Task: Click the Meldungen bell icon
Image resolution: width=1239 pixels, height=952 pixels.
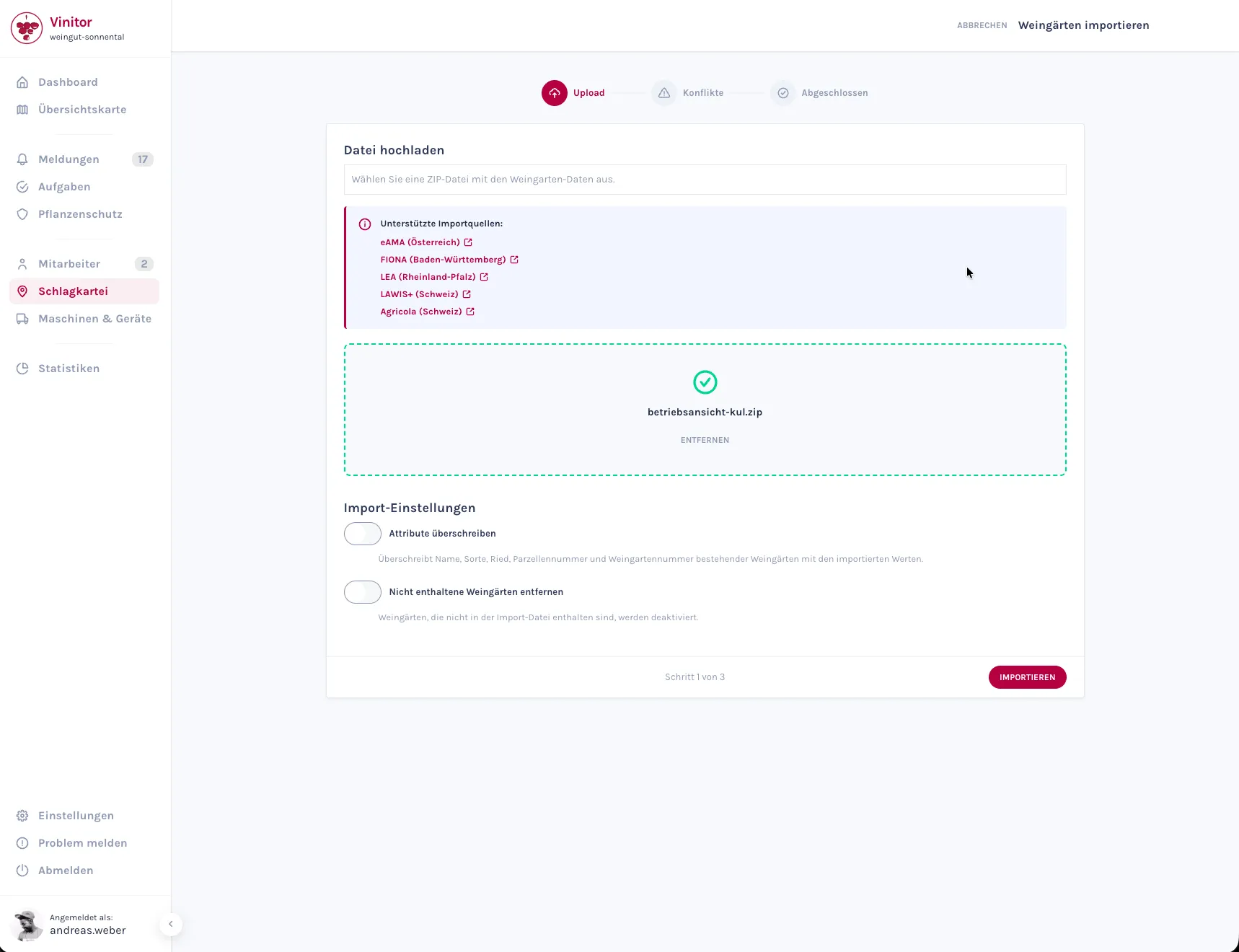Action: click(22, 159)
